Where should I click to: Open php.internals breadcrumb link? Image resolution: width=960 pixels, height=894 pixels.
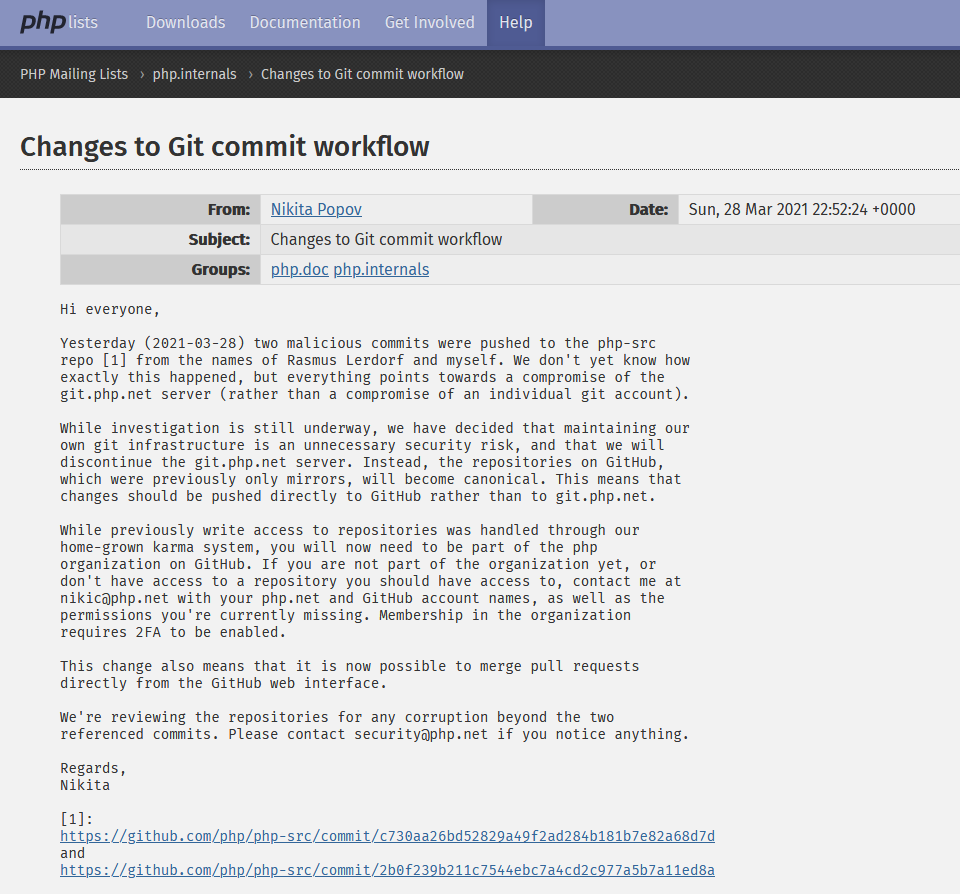pyautogui.click(x=194, y=74)
